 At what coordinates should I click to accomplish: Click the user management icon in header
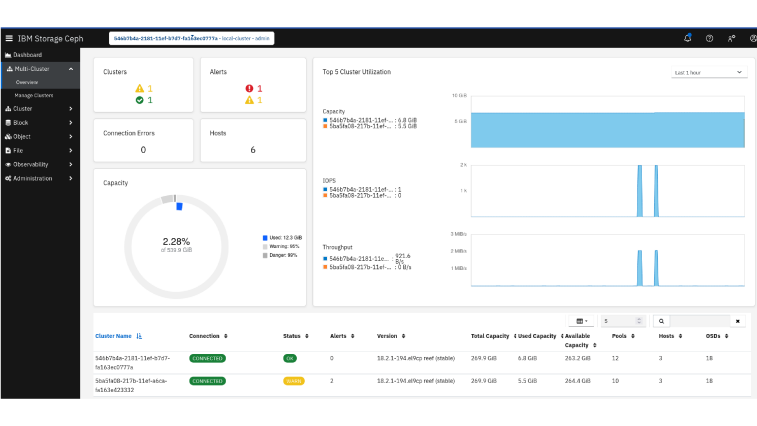(x=731, y=38)
